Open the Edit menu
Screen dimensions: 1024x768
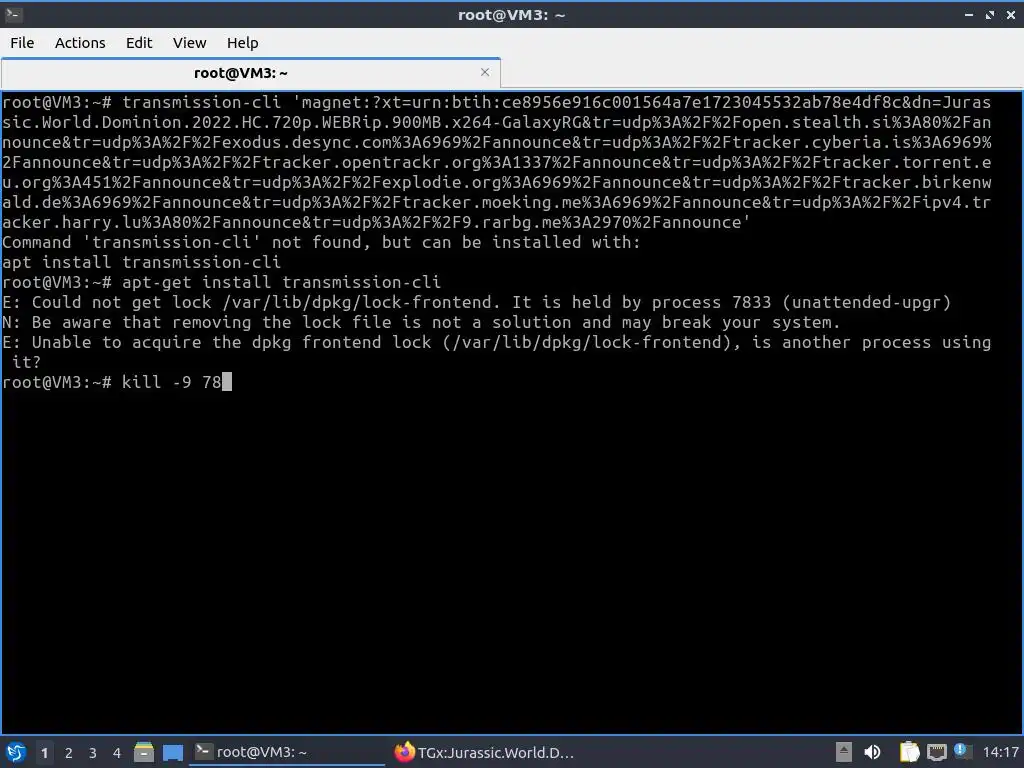click(138, 43)
